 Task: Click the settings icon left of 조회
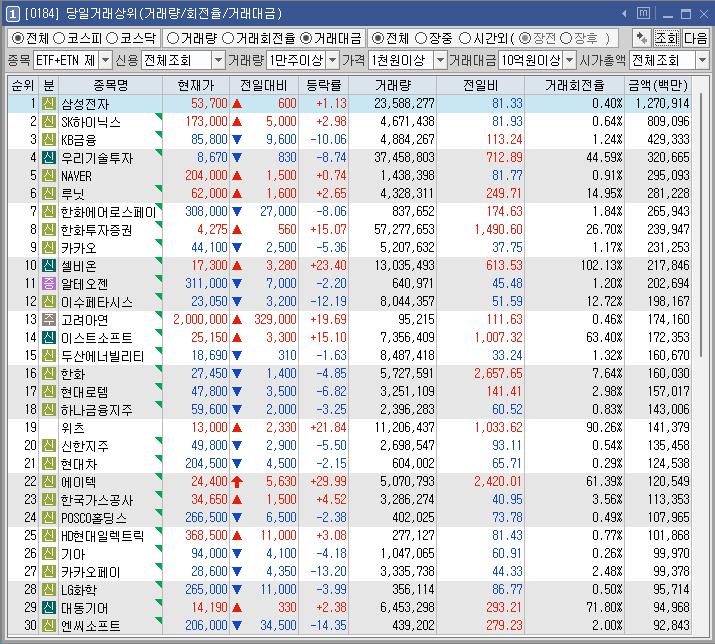(x=642, y=38)
